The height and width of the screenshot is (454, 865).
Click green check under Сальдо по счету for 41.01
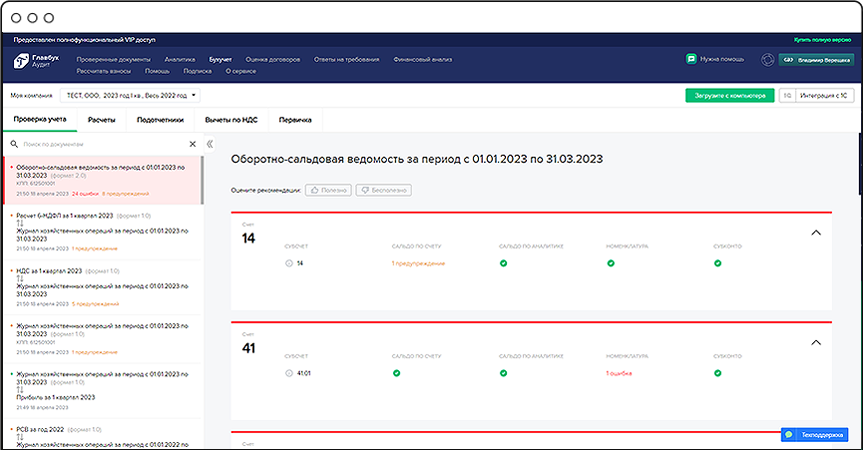click(396, 373)
